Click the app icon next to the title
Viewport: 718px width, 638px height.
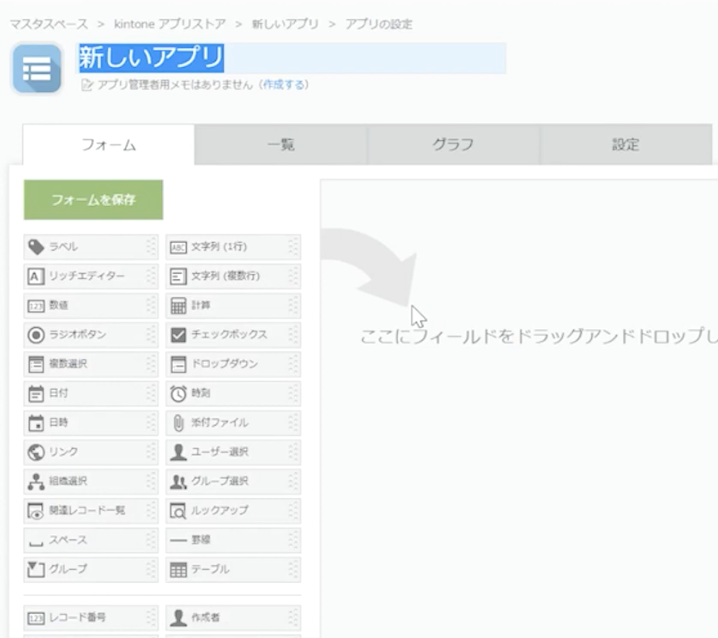click(x=37, y=68)
